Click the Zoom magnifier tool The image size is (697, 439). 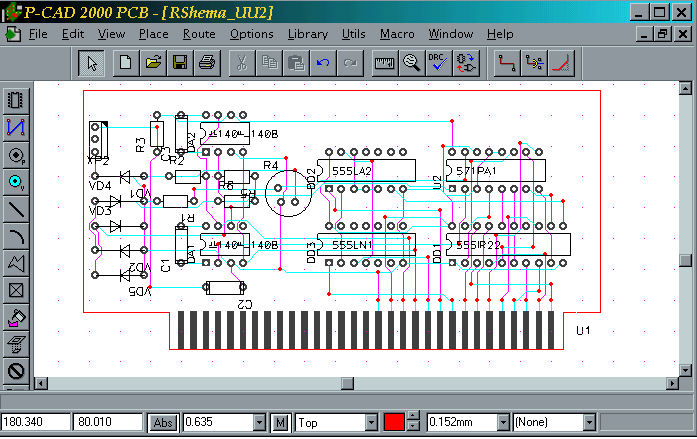pyautogui.click(x=412, y=63)
